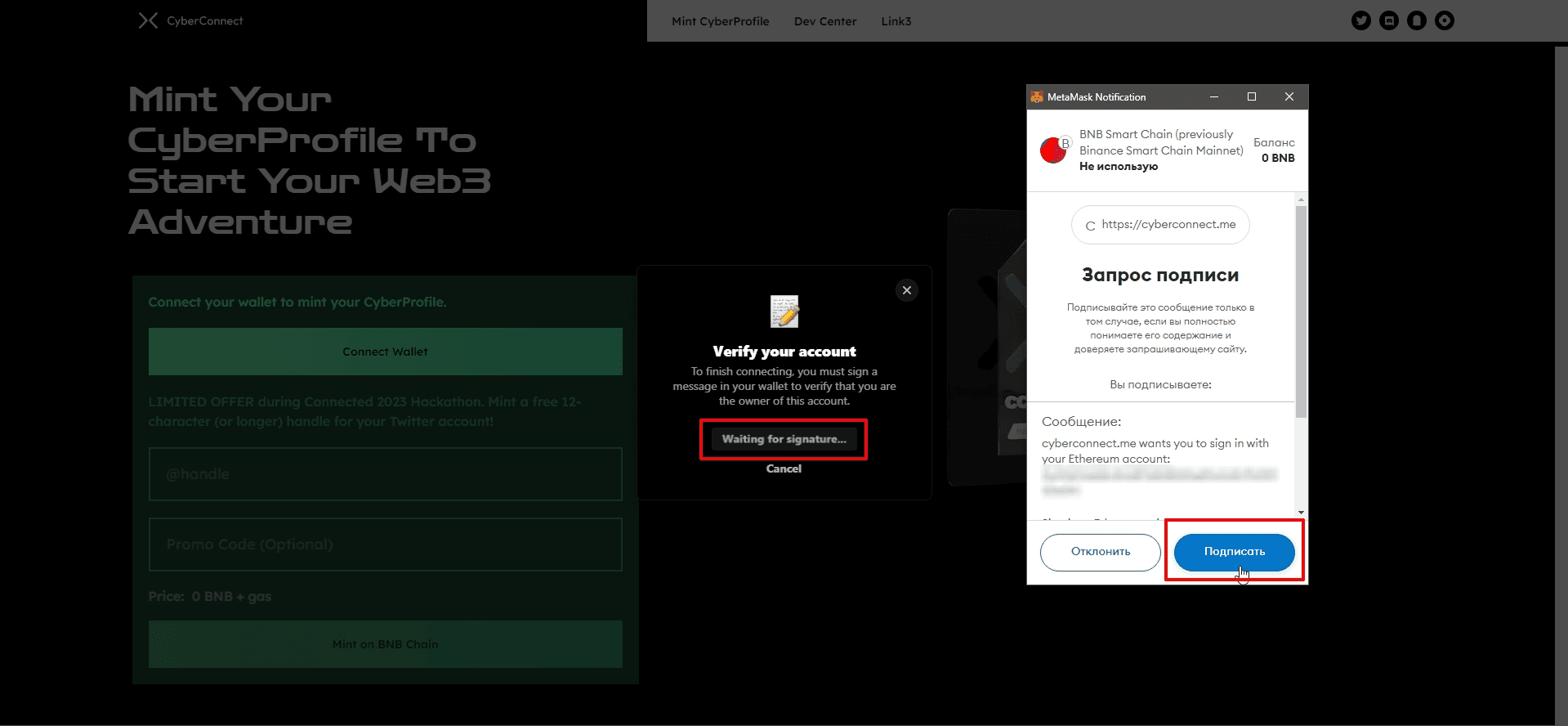Screen dimensions: 1568x726
Task: Click BNB Smart Chain network name
Action: coord(1161,142)
